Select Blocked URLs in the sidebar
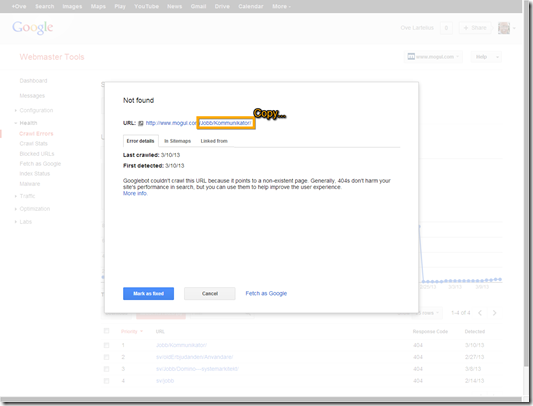Screen dimensions: 533x406 (x=37, y=154)
